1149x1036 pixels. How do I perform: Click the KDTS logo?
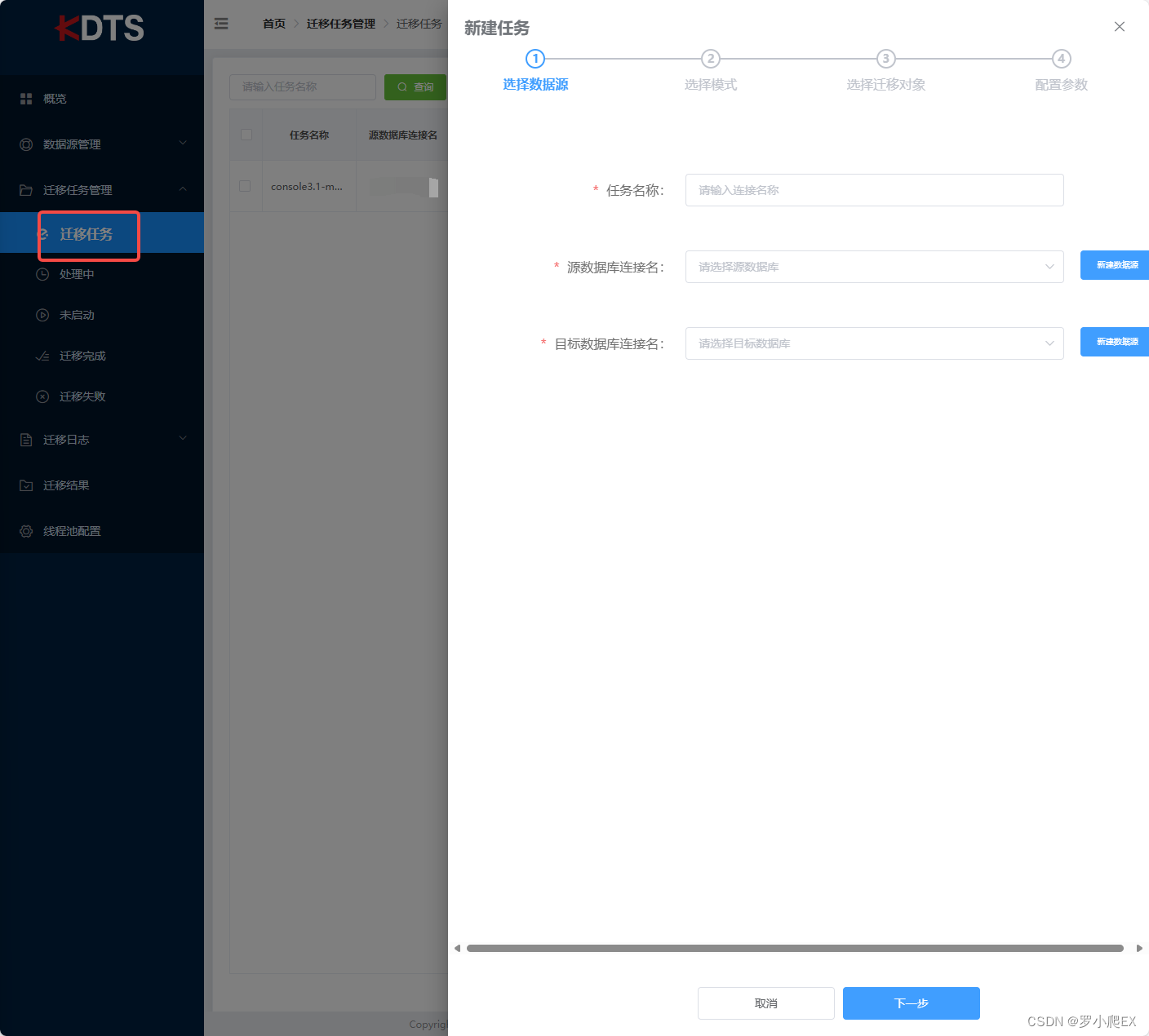(100, 28)
